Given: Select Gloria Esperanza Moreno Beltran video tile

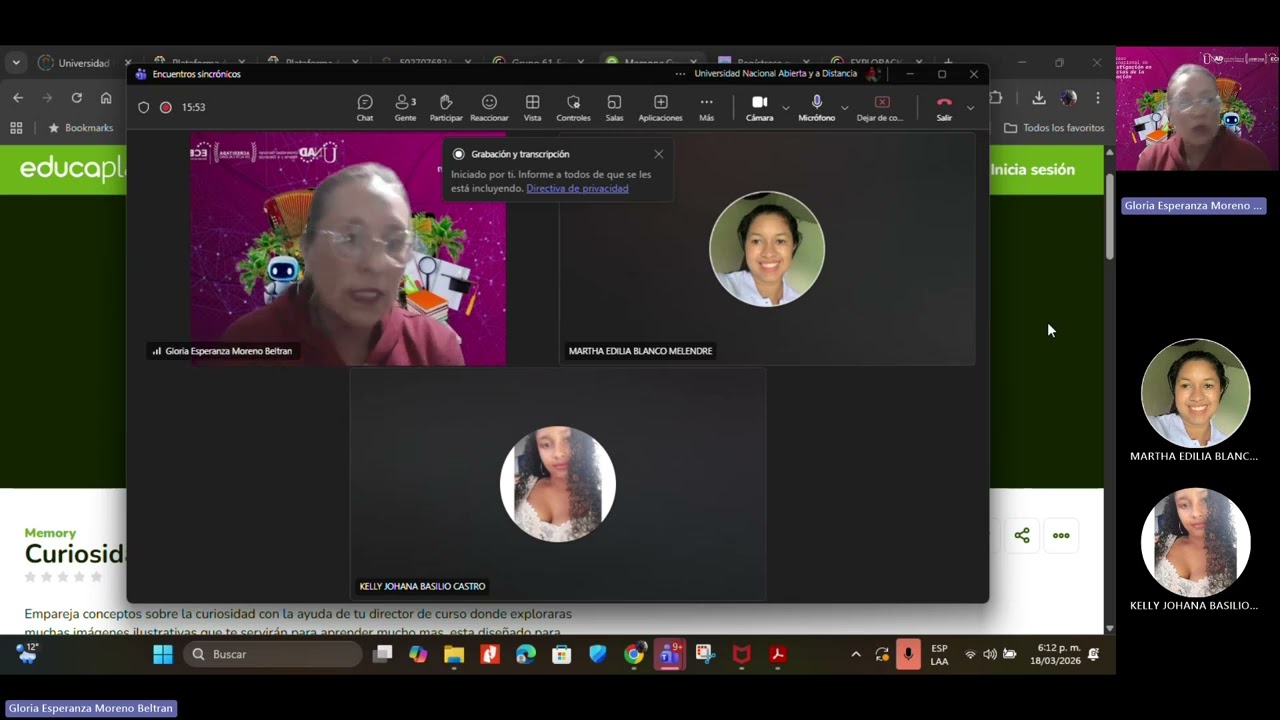Looking at the screenshot, I should 348,249.
